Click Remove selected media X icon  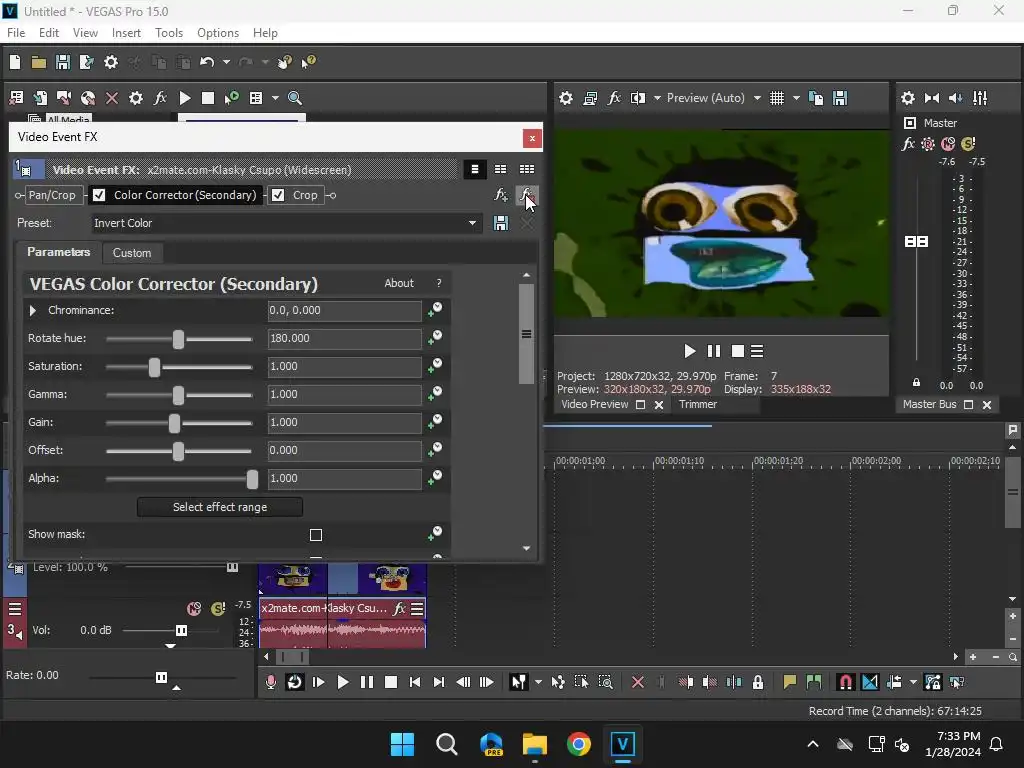(112, 98)
